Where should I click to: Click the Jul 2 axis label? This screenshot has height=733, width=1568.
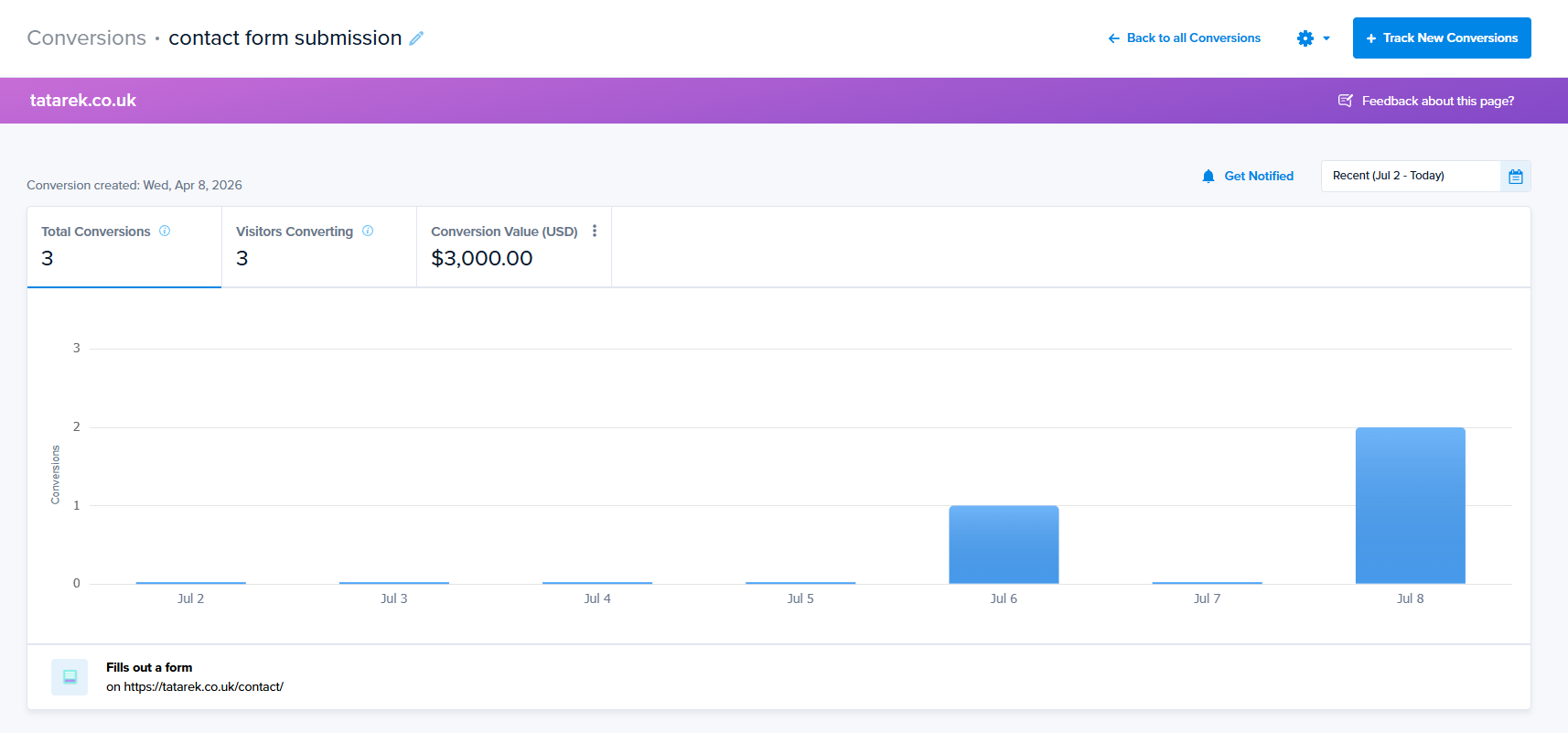[190, 598]
